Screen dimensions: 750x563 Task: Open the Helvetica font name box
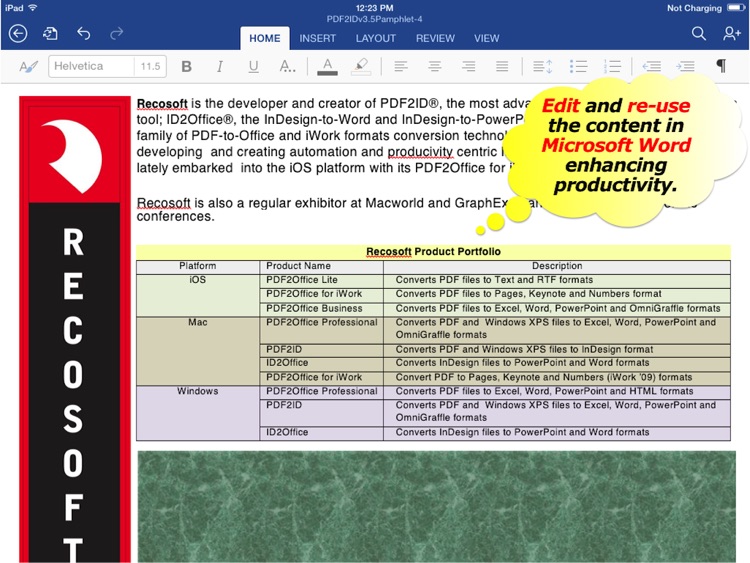[91, 66]
